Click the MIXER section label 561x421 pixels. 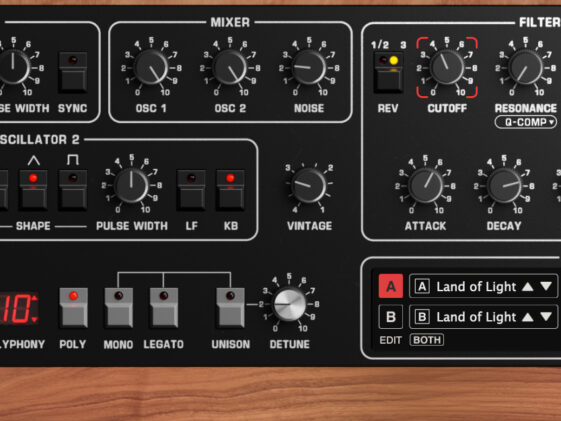coord(230,22)
